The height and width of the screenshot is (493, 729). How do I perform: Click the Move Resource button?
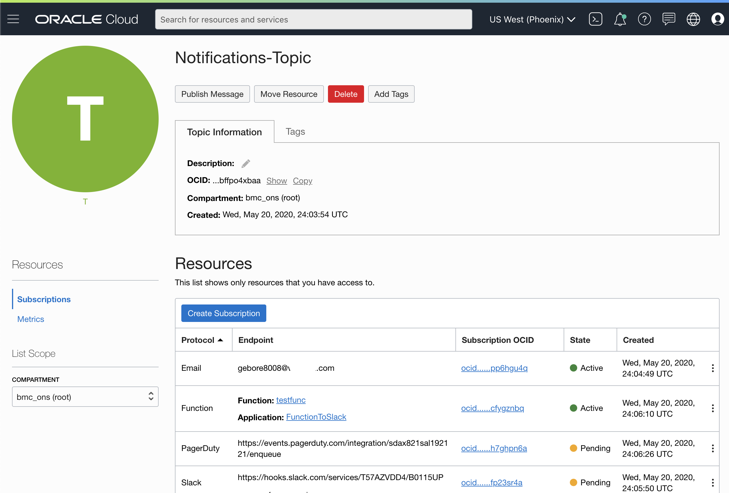pos(289,94)
